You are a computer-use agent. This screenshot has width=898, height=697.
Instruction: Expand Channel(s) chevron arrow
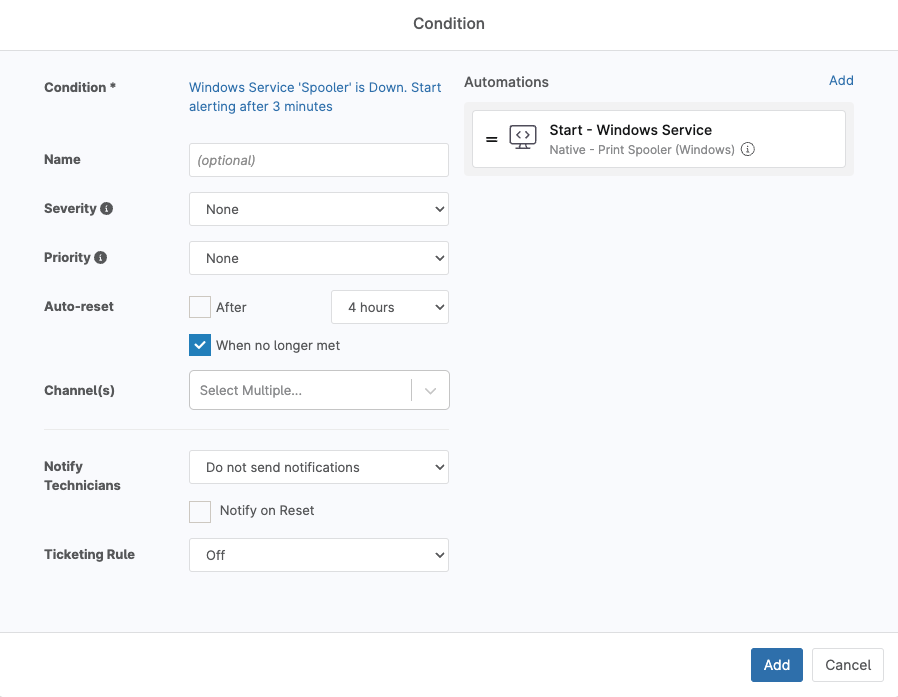click(x=431, y=391)
